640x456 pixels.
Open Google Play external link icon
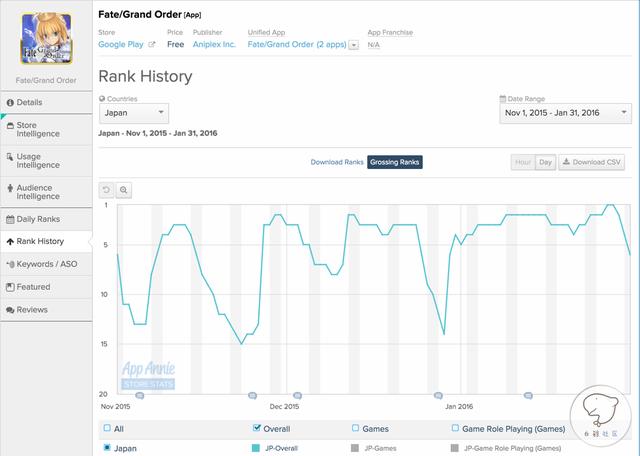coord(151,45)
